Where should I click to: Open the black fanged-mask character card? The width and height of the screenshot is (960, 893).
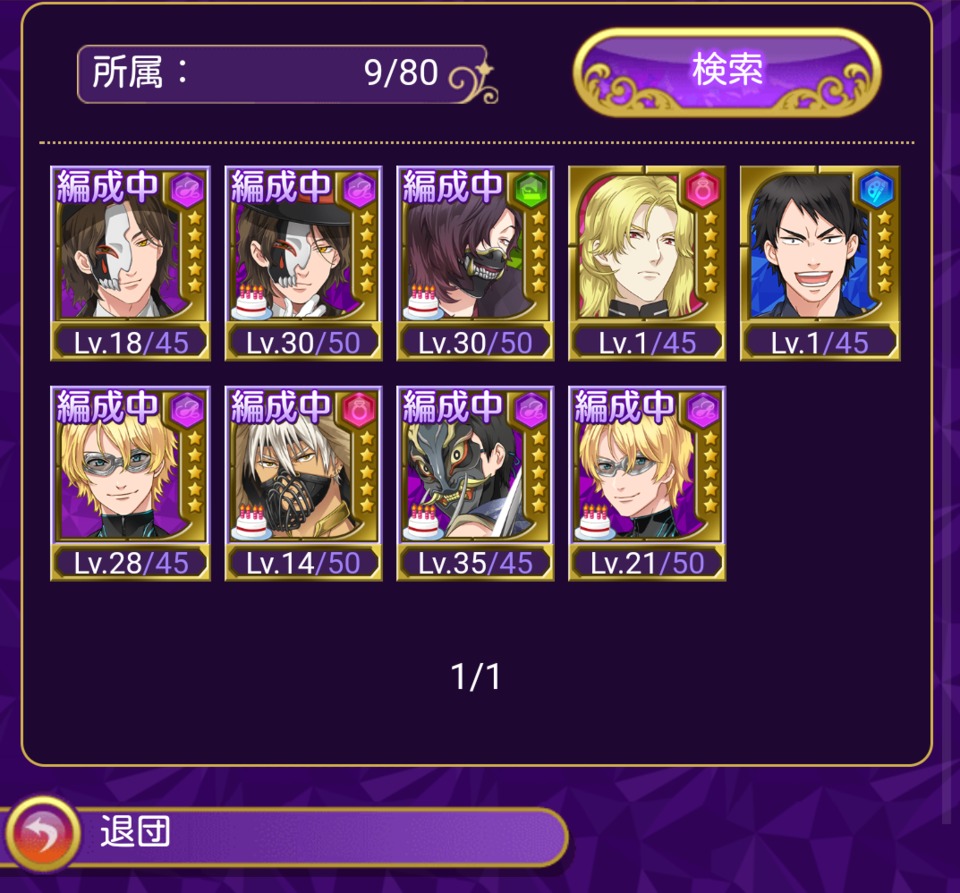(x=476, y=263)
